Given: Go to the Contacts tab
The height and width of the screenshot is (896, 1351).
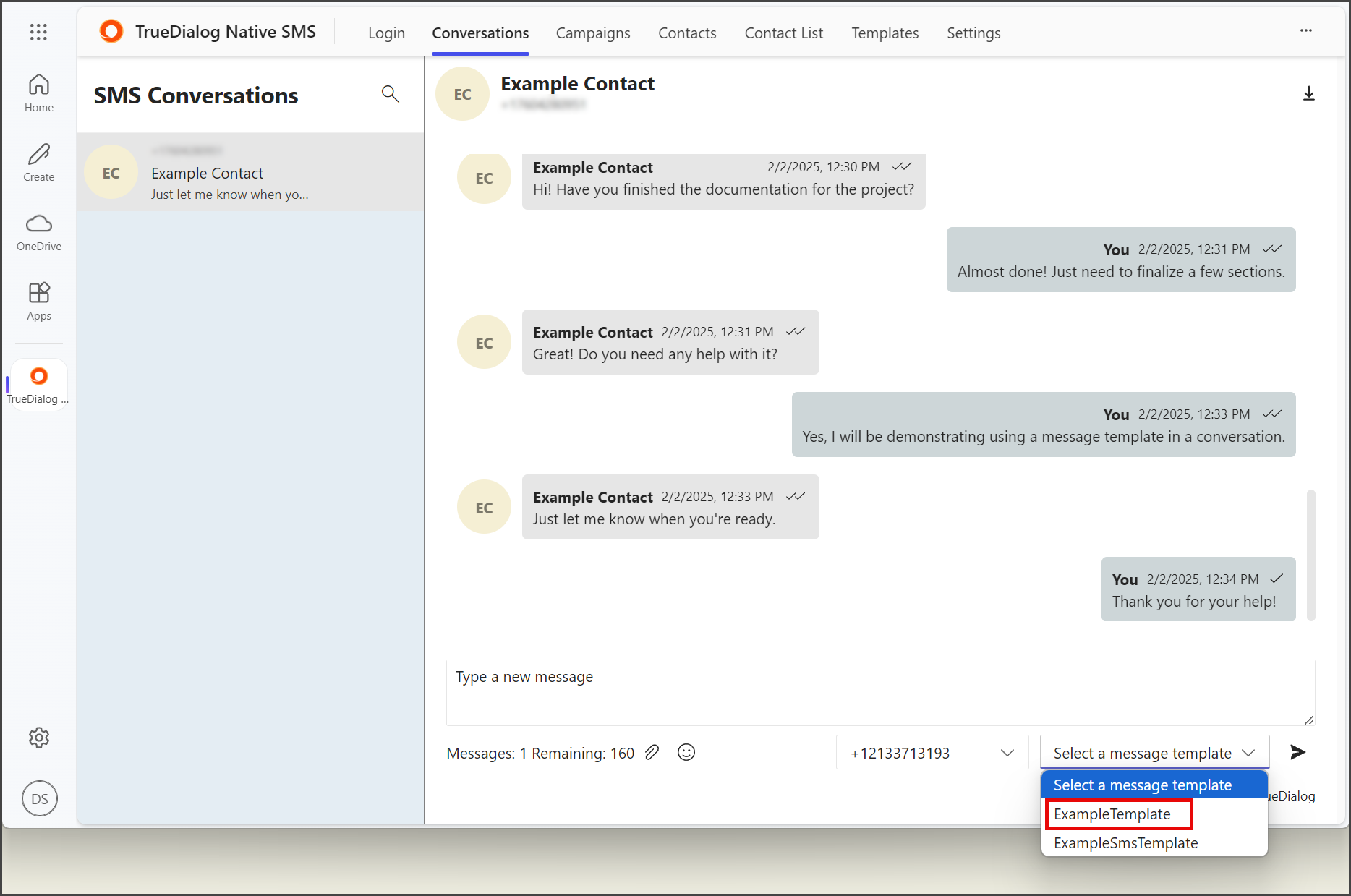Looking at the screenshot, I should [687, 33].
